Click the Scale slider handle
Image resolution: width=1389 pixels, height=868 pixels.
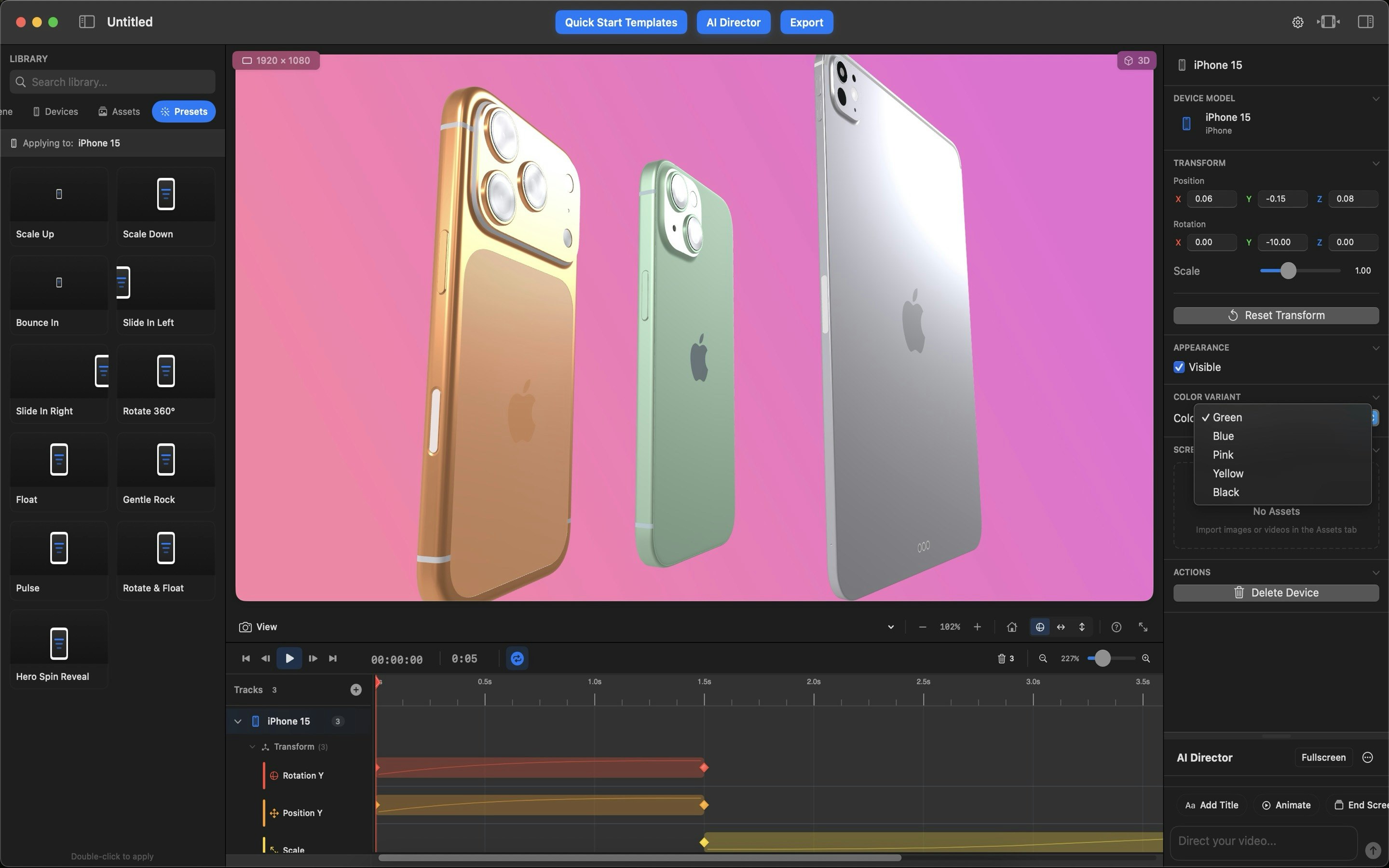click(1288, 271)
